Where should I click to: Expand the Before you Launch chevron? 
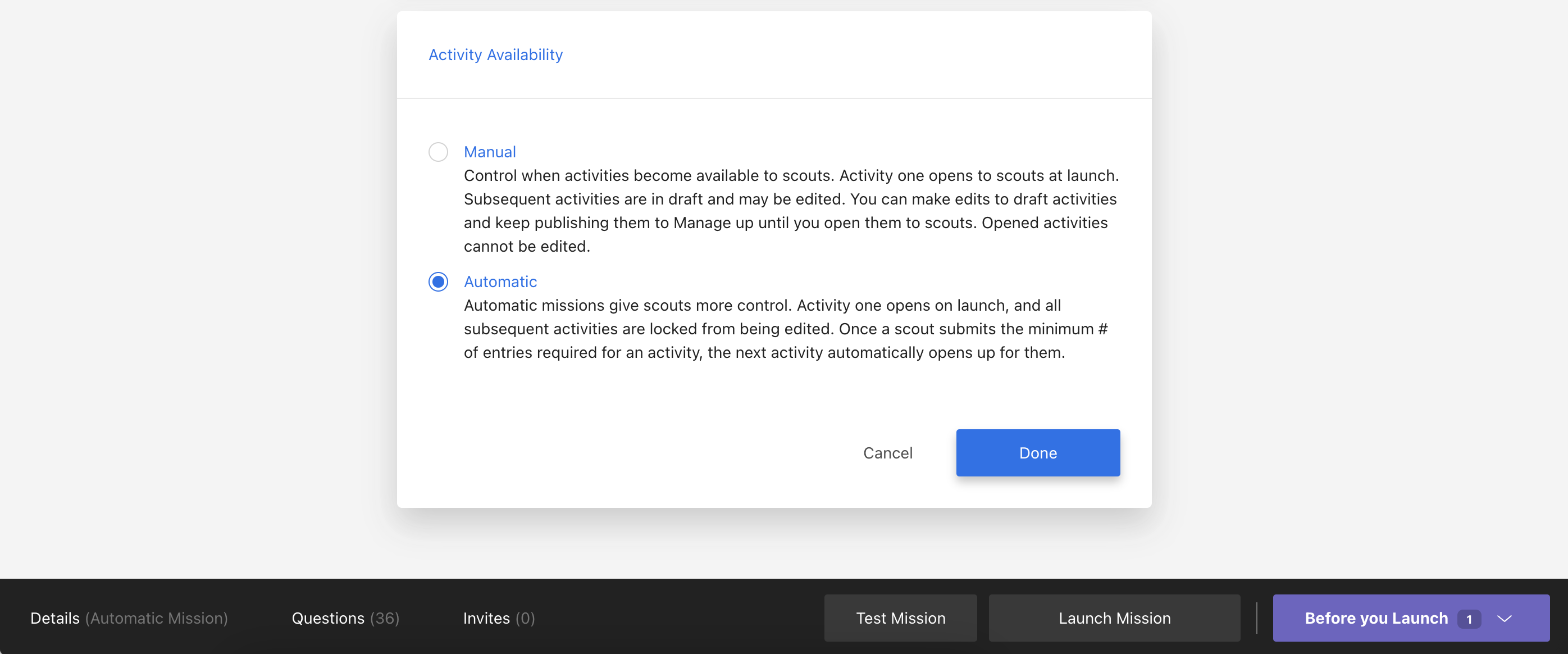coord(1505,619)
